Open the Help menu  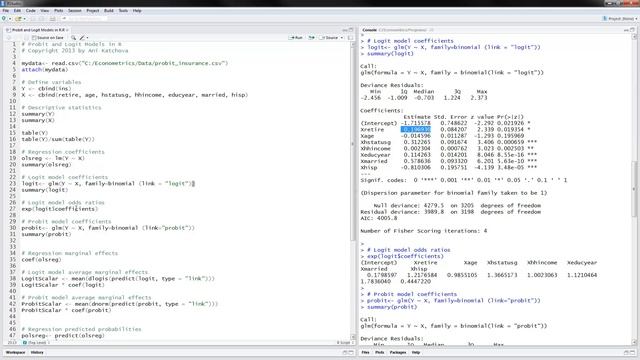[137, 11]
